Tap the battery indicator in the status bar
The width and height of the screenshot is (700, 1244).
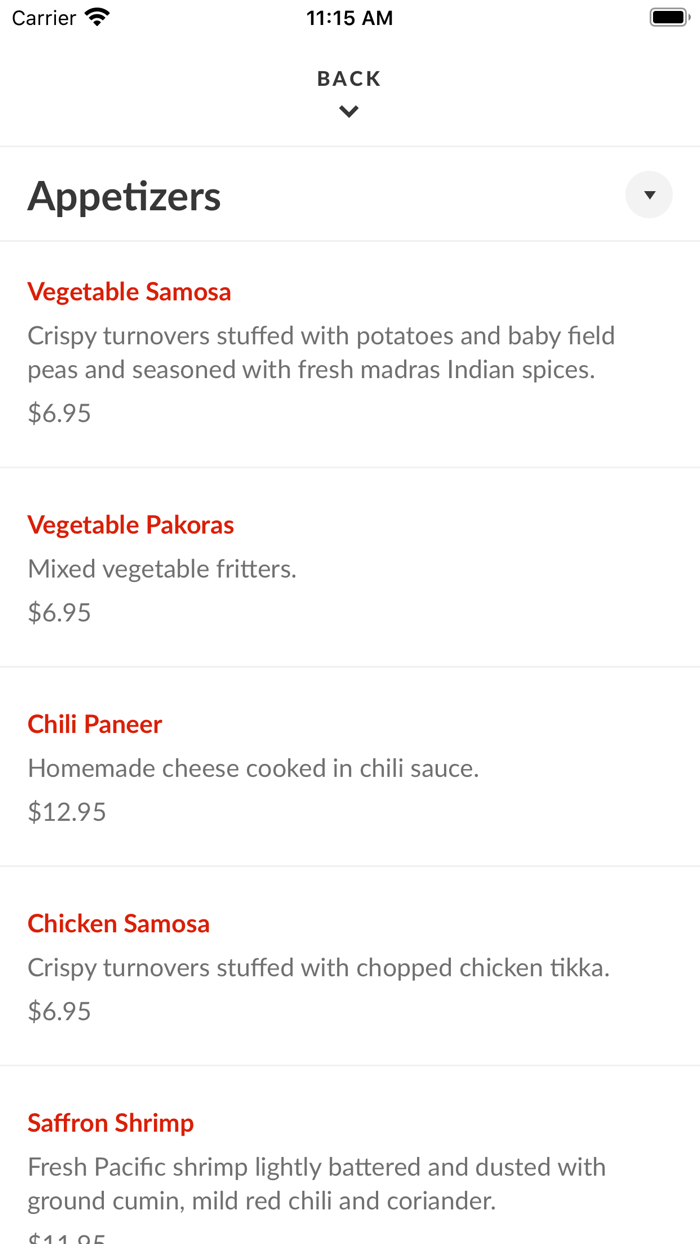point(666,16)
